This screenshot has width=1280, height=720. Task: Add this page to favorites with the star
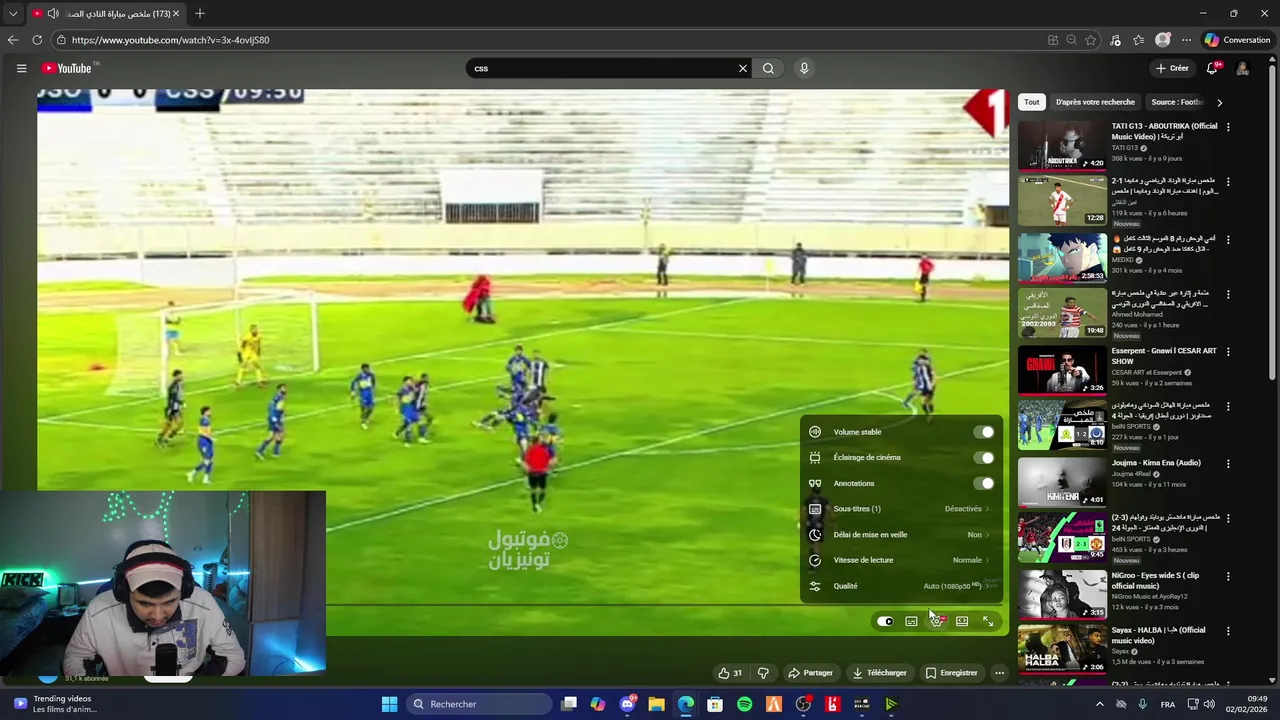coord(1091,40)
